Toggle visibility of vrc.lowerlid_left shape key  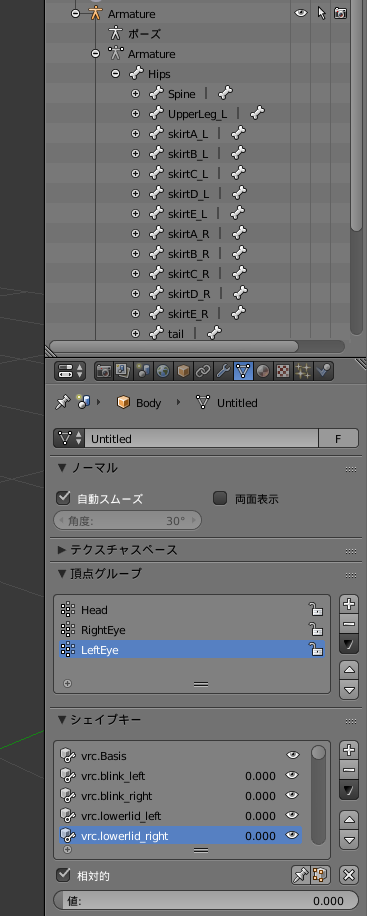click(292, 815)
